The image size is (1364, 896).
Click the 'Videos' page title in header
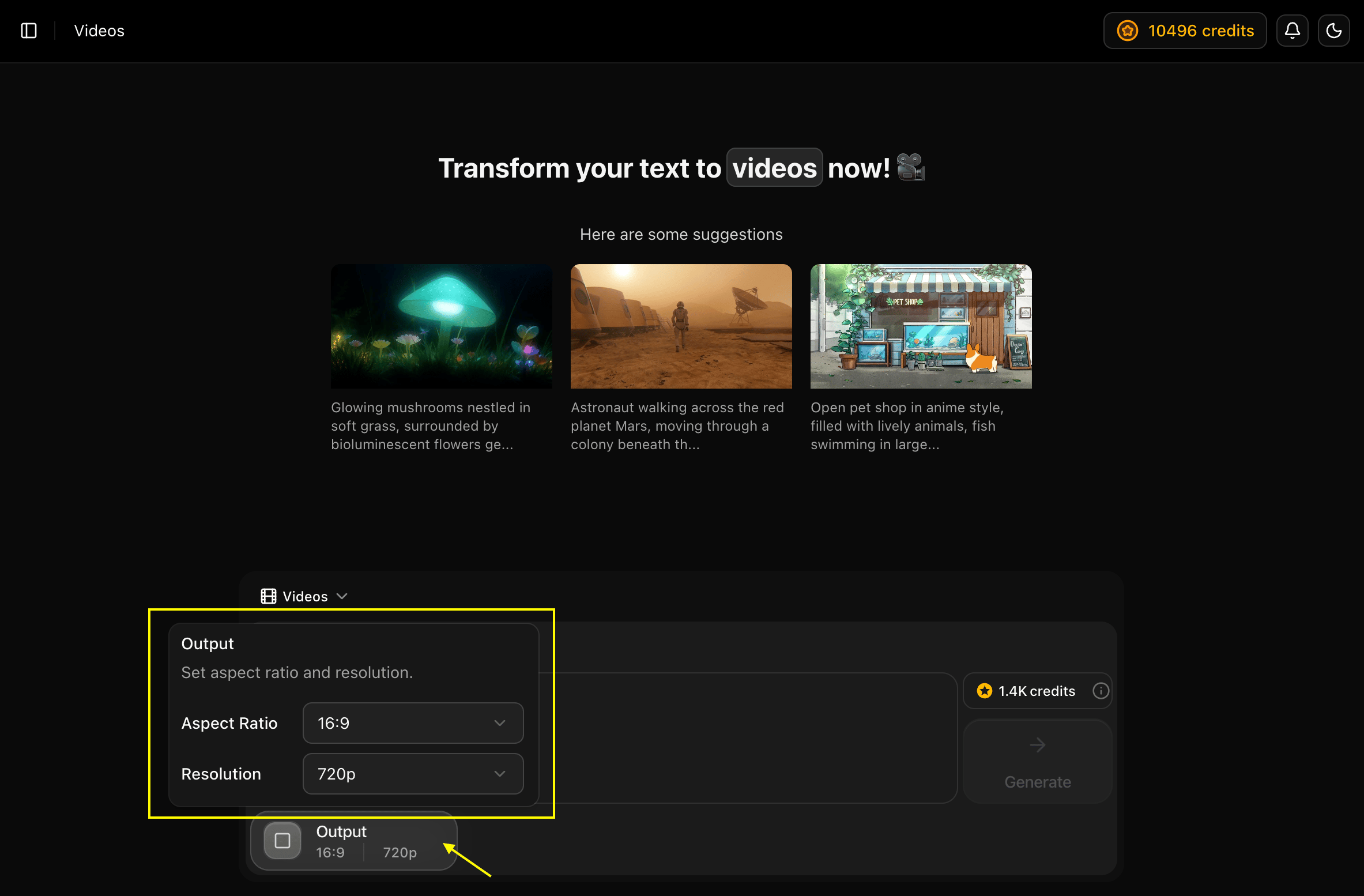[x=99, y=31]
